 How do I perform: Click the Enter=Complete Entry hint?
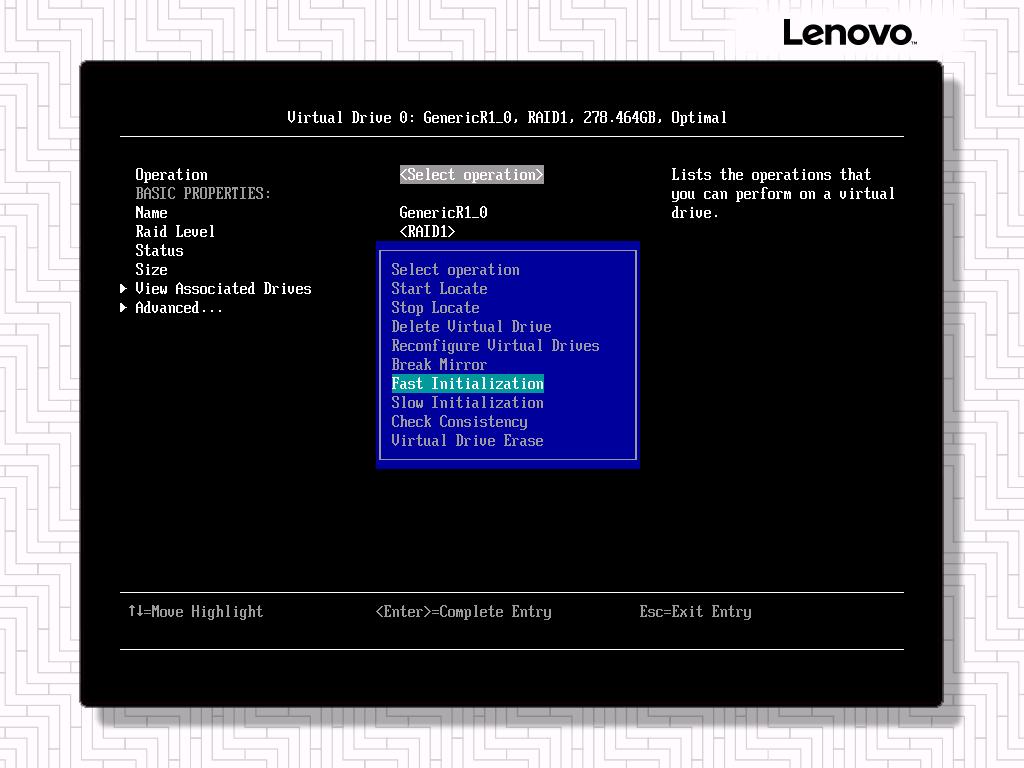(463, 612)
